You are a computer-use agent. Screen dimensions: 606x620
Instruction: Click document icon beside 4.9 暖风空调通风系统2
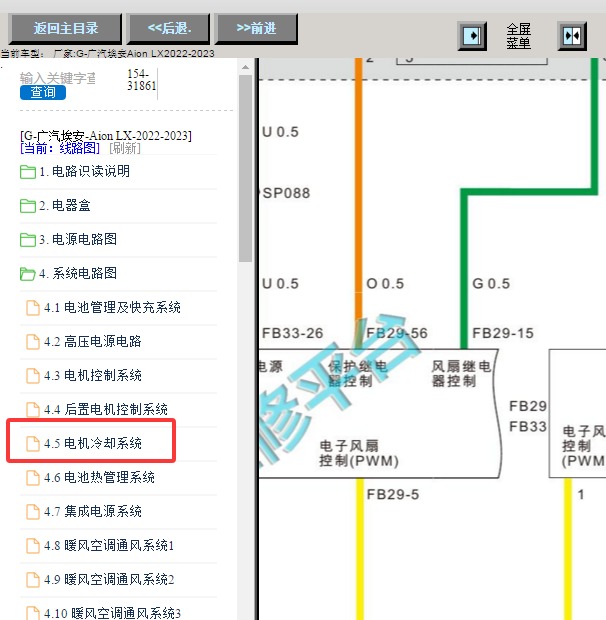(32, 580)
